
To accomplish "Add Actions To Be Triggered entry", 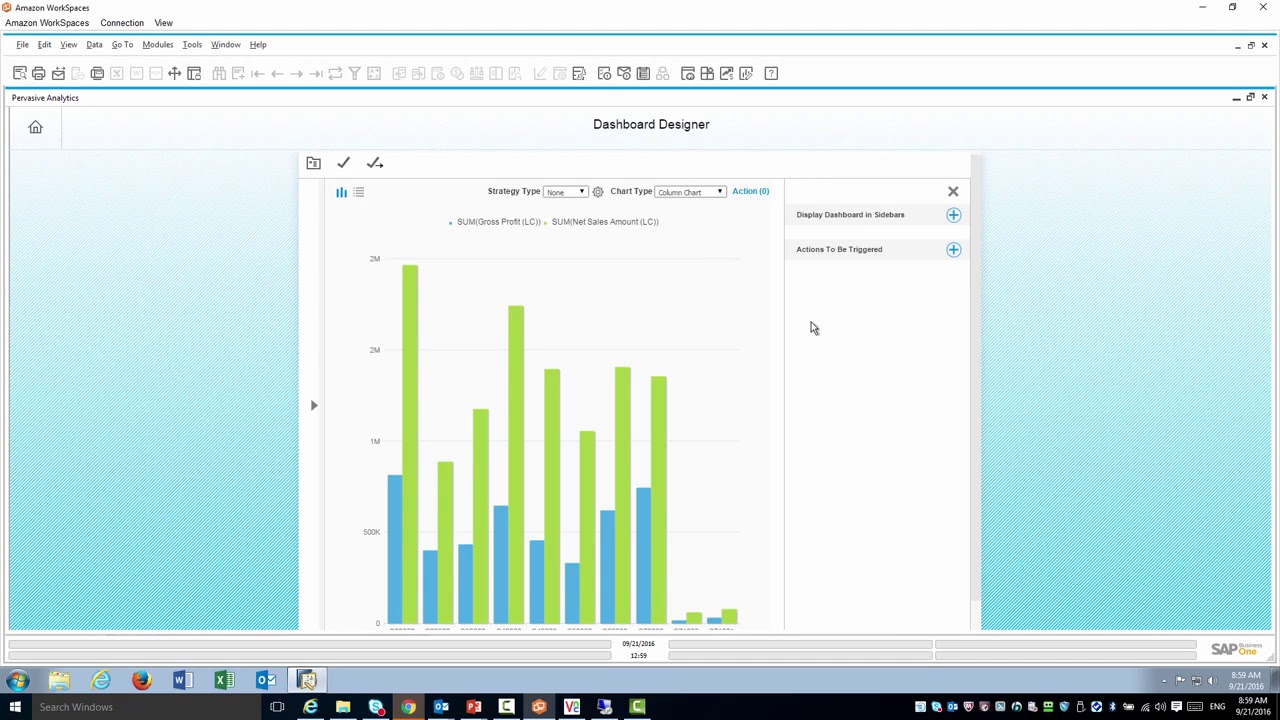I will (x=953, y=250).
